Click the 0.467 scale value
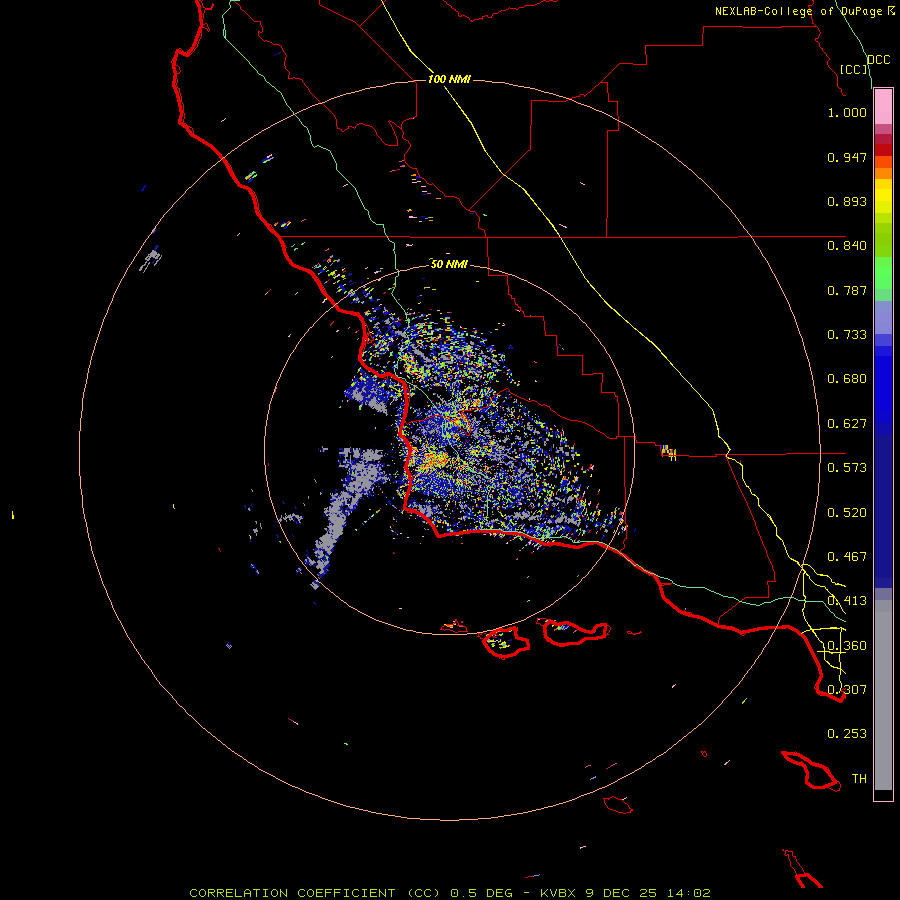This screenshot has height=900, width=900. 847,557
